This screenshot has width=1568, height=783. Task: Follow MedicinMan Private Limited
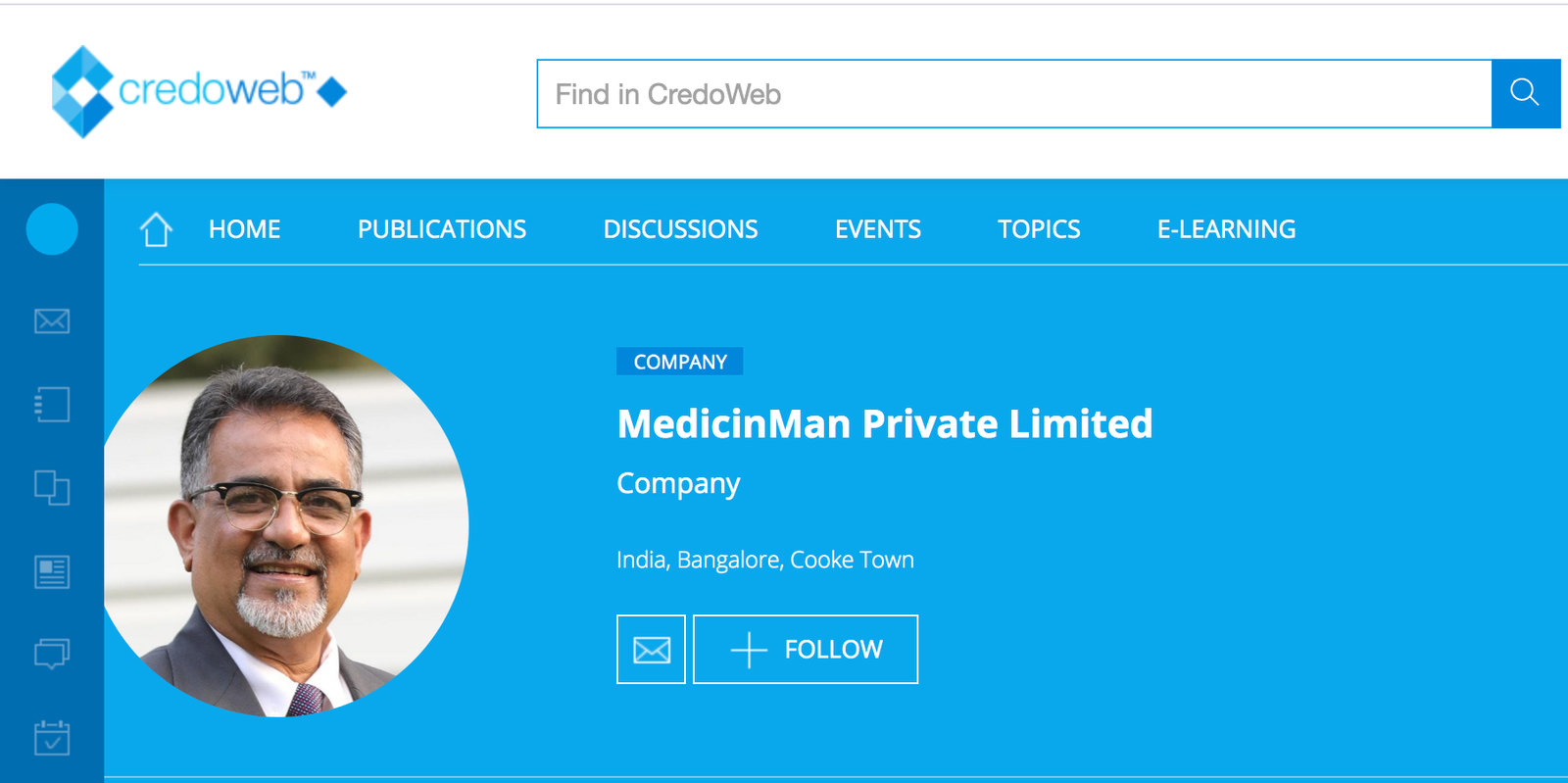pos(806,649)
